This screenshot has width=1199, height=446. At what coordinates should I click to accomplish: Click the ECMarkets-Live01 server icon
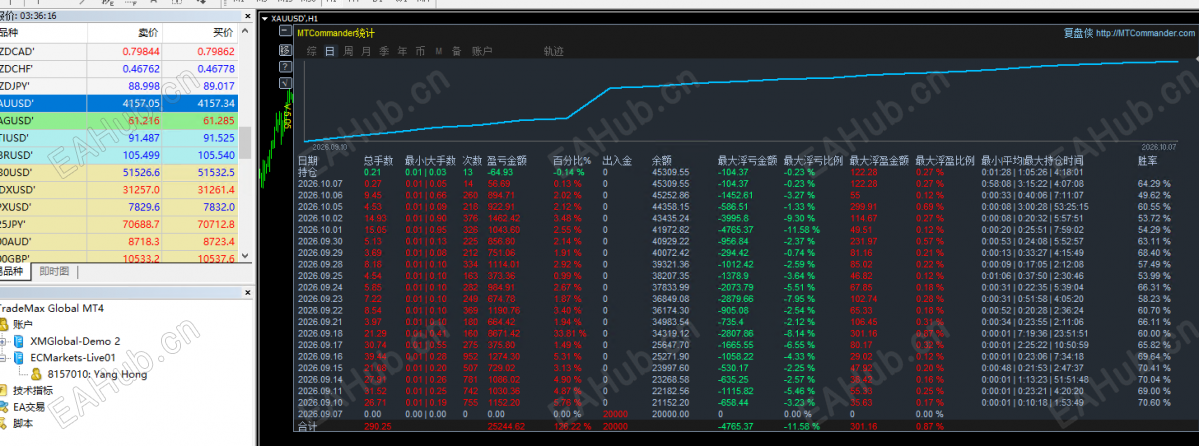20,357
